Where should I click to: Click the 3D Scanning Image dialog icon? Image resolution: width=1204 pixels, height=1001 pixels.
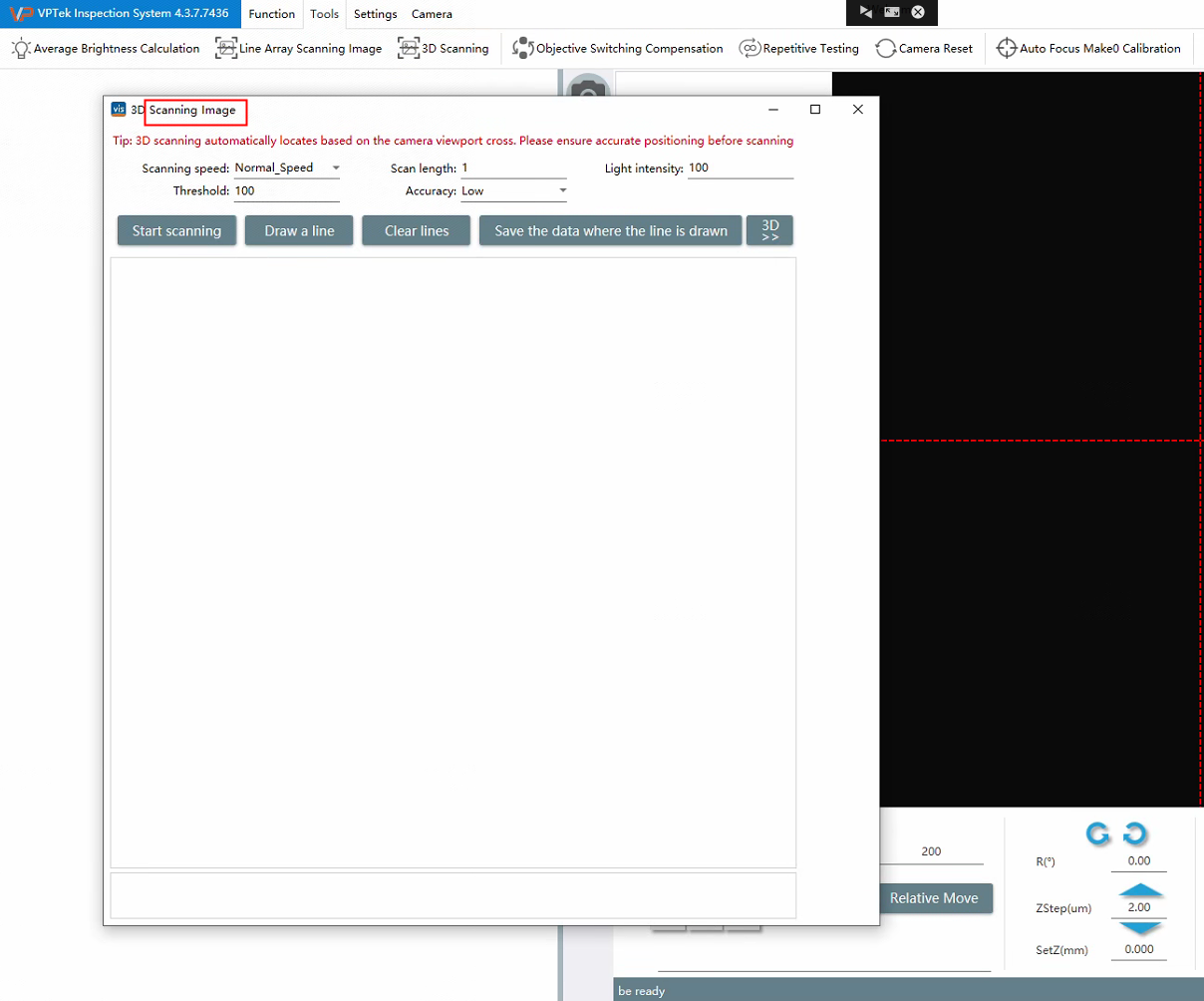click(119, 110)
